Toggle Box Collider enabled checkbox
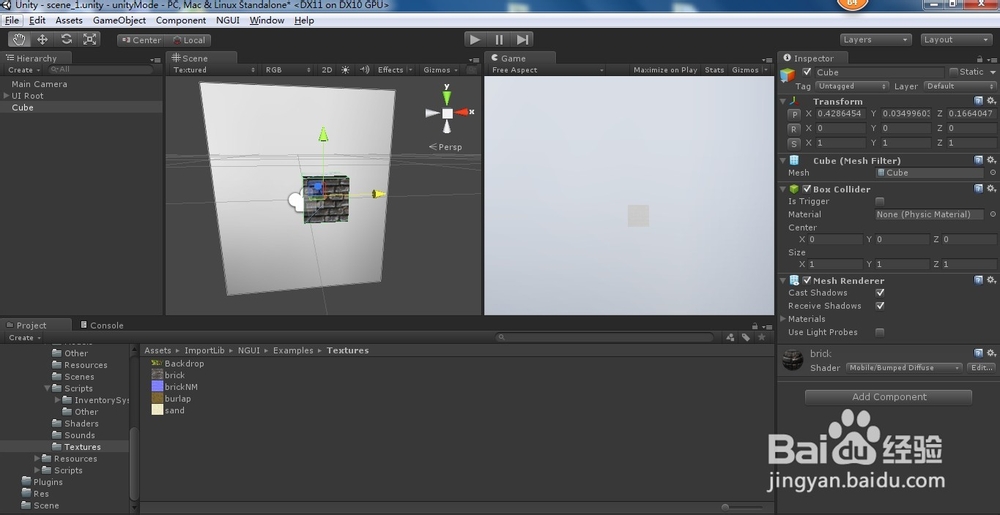 point(807,189)
